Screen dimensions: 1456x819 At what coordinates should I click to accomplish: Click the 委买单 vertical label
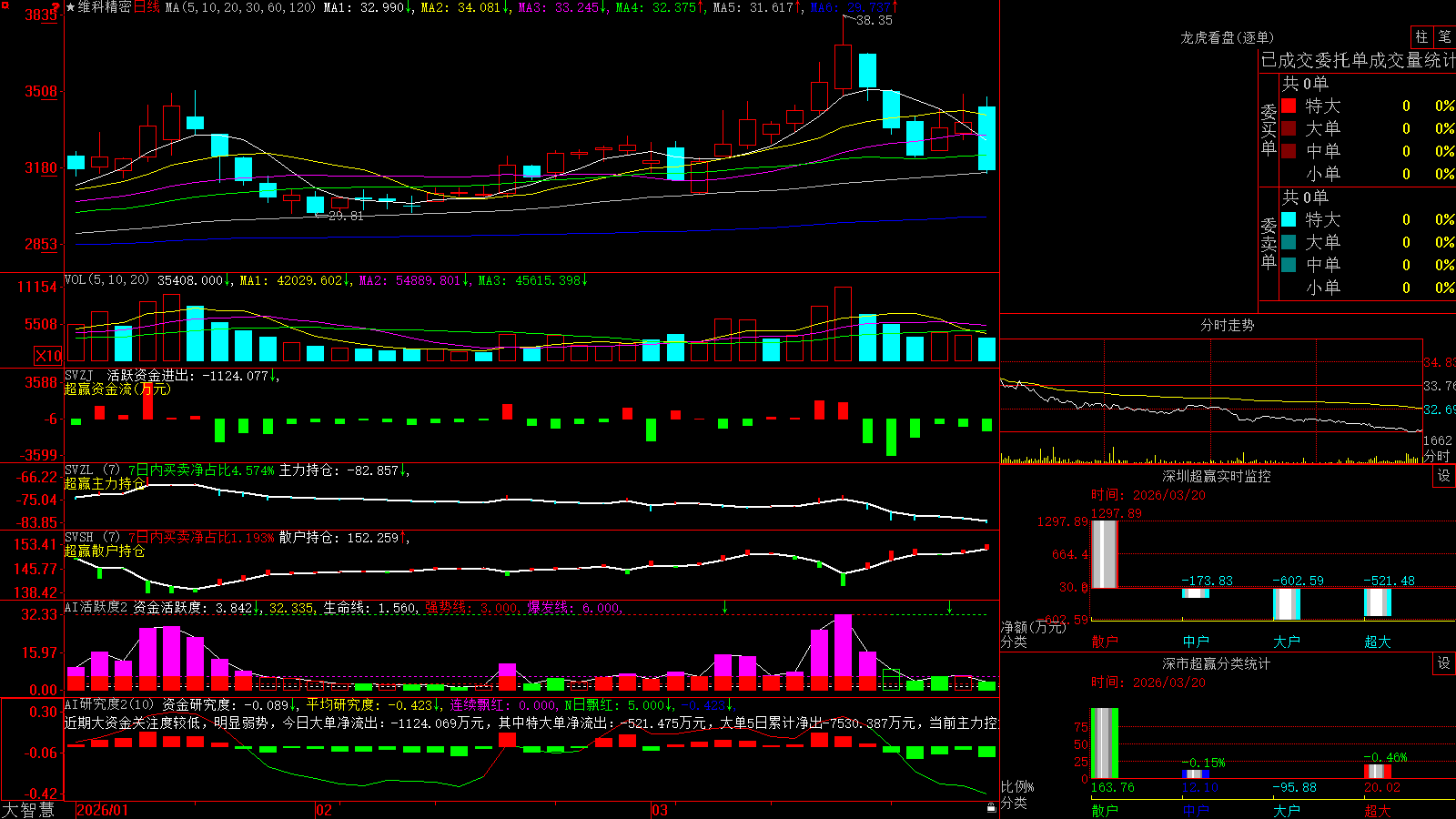pyautogui.click(x=1269, y=129)
